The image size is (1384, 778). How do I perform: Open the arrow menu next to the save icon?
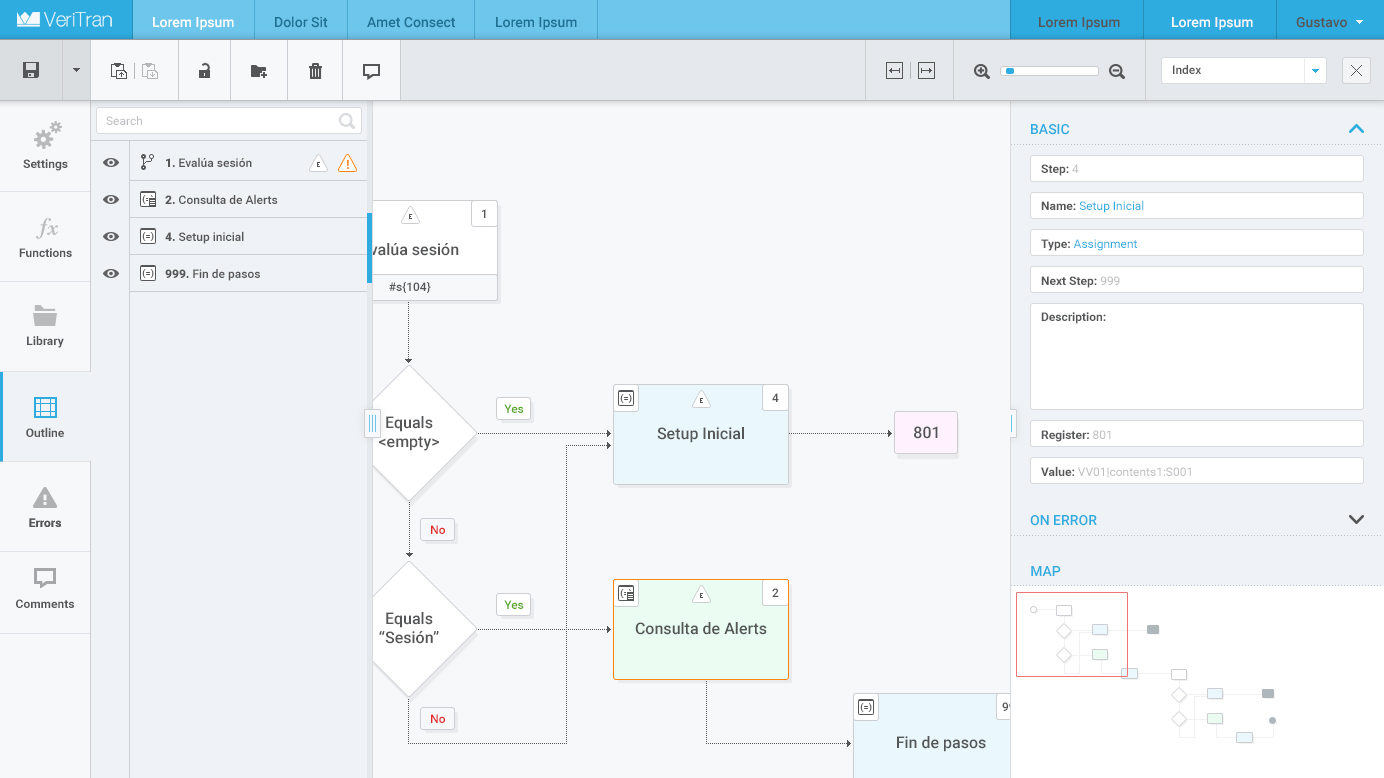(x=76, y=71)
